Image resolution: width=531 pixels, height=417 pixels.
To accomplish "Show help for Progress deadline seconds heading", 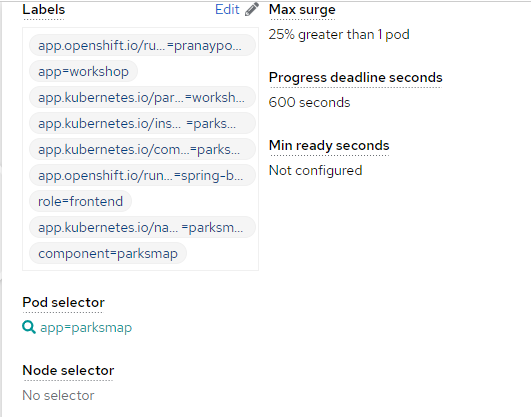I will click(x=356, y=78).
